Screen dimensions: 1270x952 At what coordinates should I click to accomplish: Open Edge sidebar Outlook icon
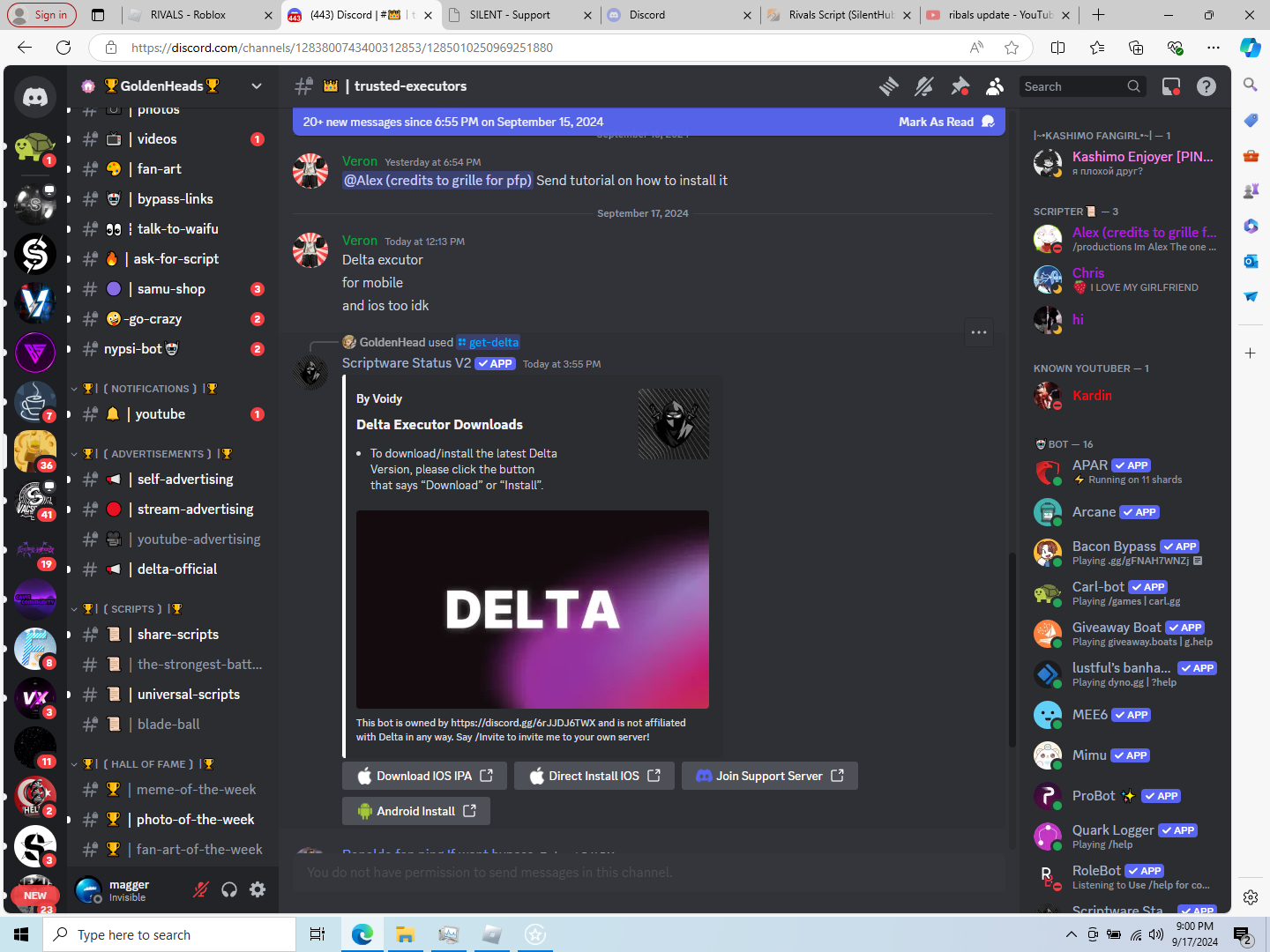[1251, 261]
